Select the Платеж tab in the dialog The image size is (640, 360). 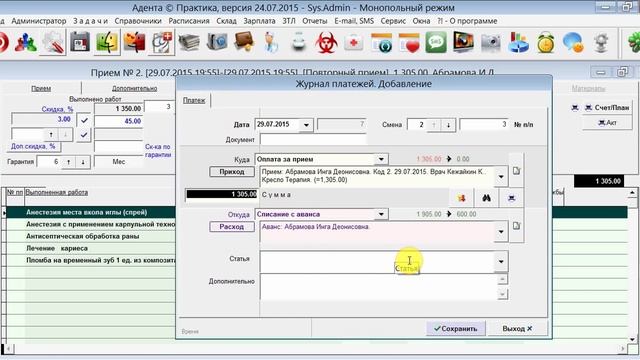(194, 100)
